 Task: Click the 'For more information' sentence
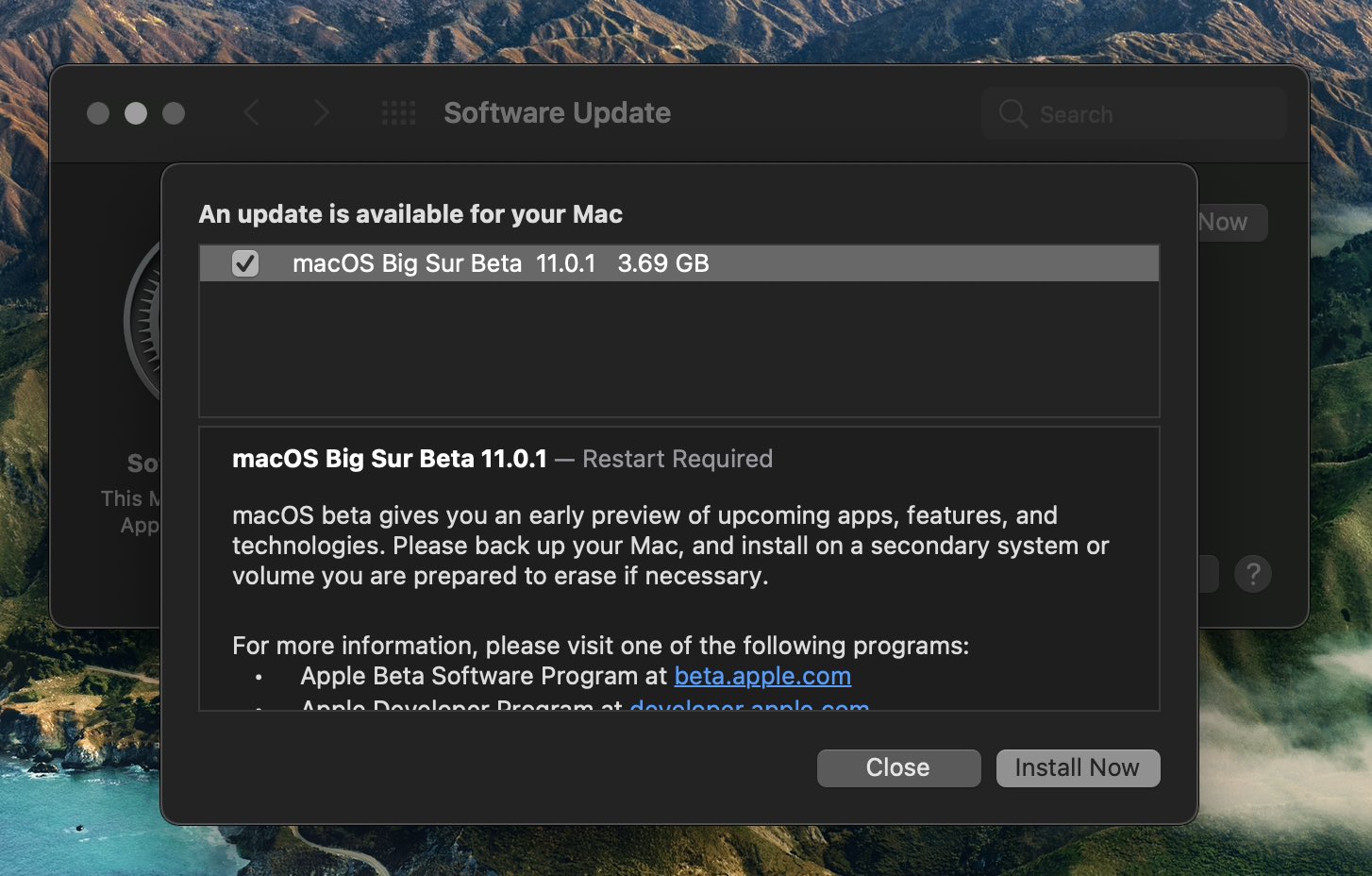pos(601,646)
